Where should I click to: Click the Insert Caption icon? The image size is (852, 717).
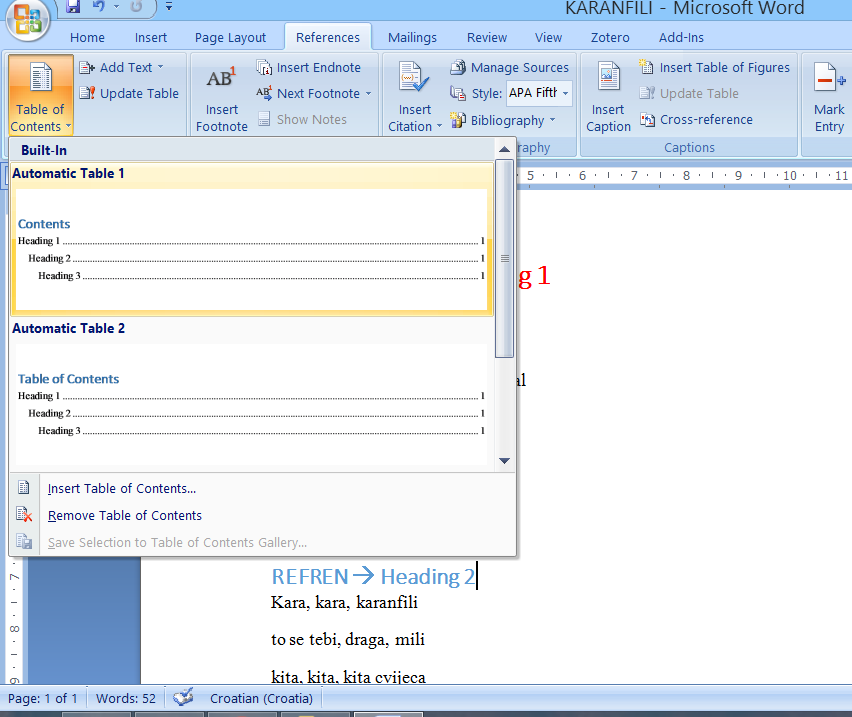609,77
